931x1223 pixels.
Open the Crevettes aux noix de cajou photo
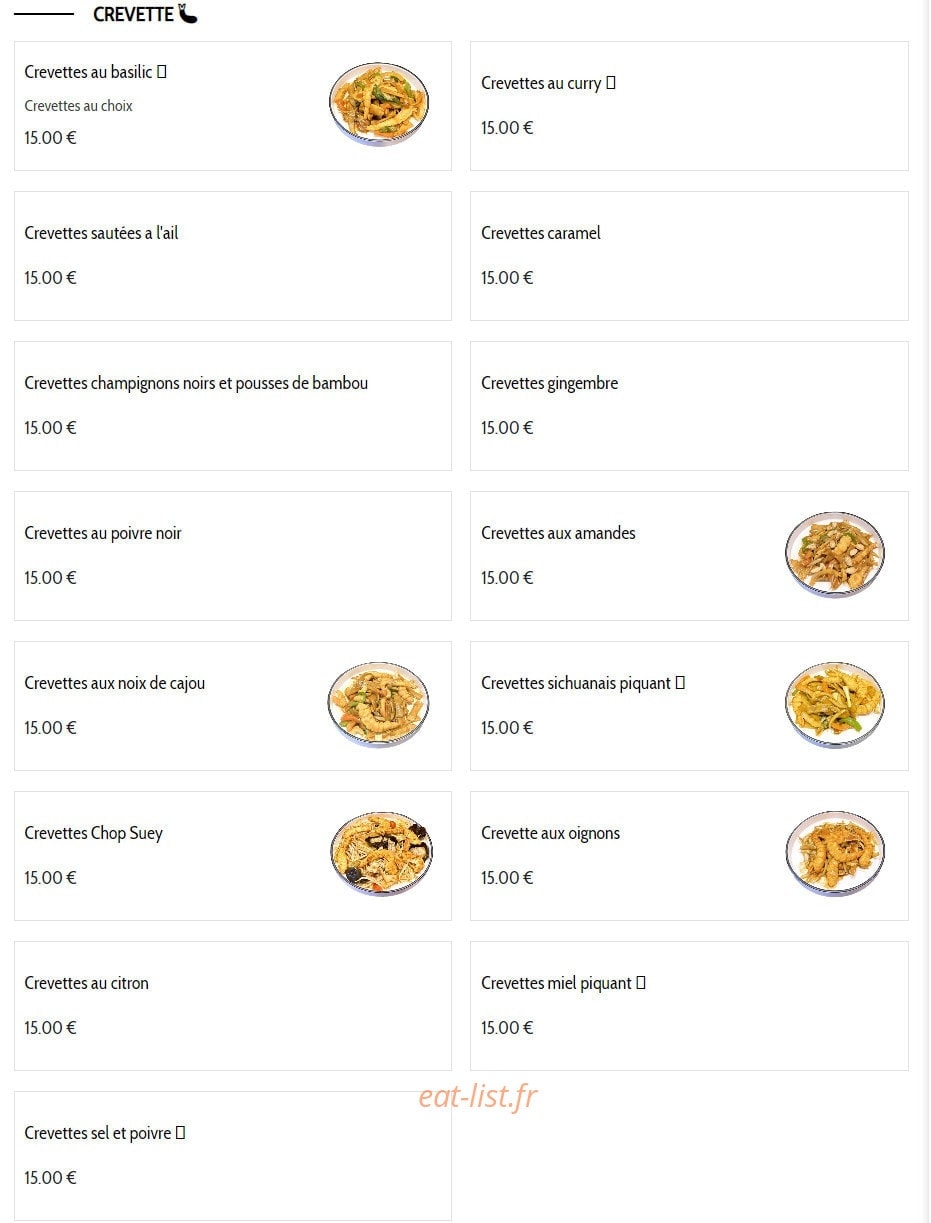click(379, 705)
